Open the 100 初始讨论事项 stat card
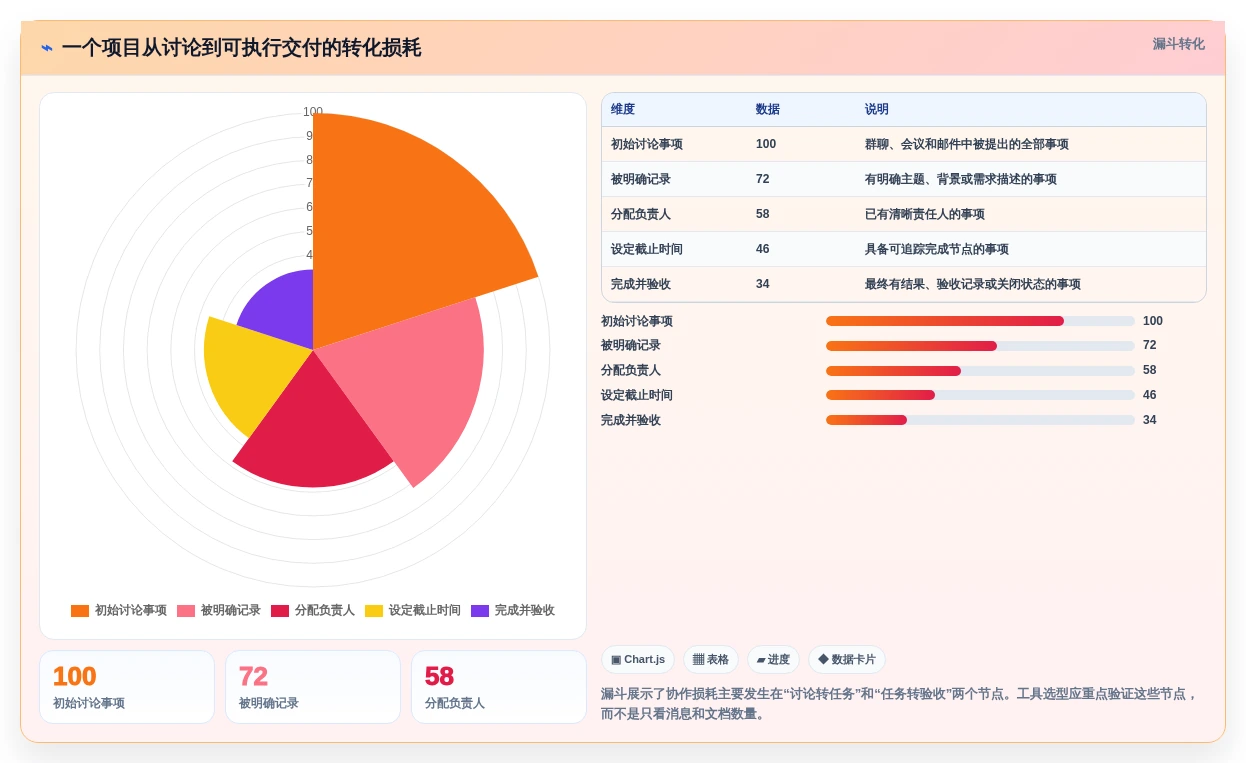1246x763 pixels. (127, 687)
